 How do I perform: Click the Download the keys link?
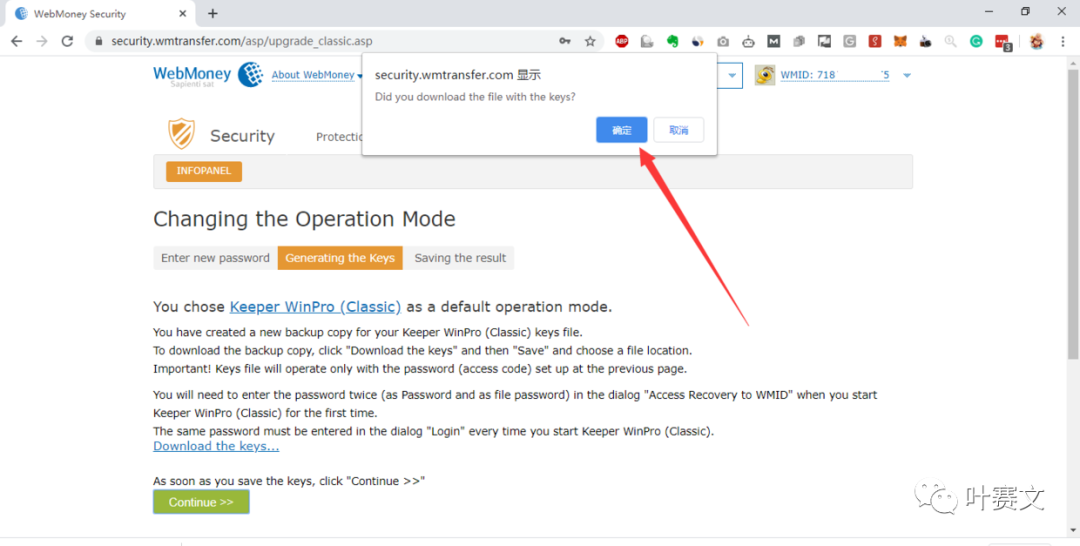216,446
